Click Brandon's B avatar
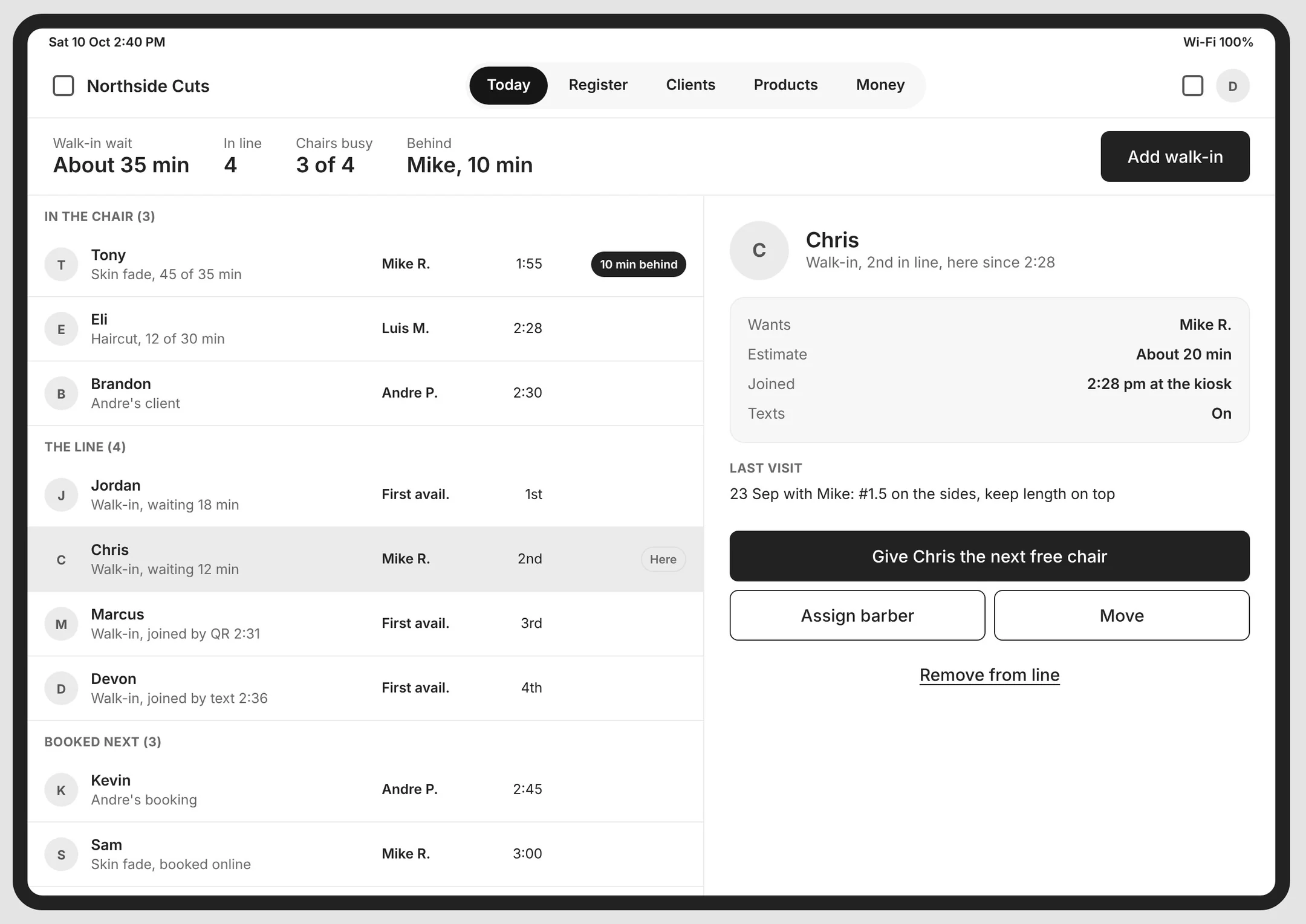The height and width of the screenshot is (924, 1306). pos(61,393)
